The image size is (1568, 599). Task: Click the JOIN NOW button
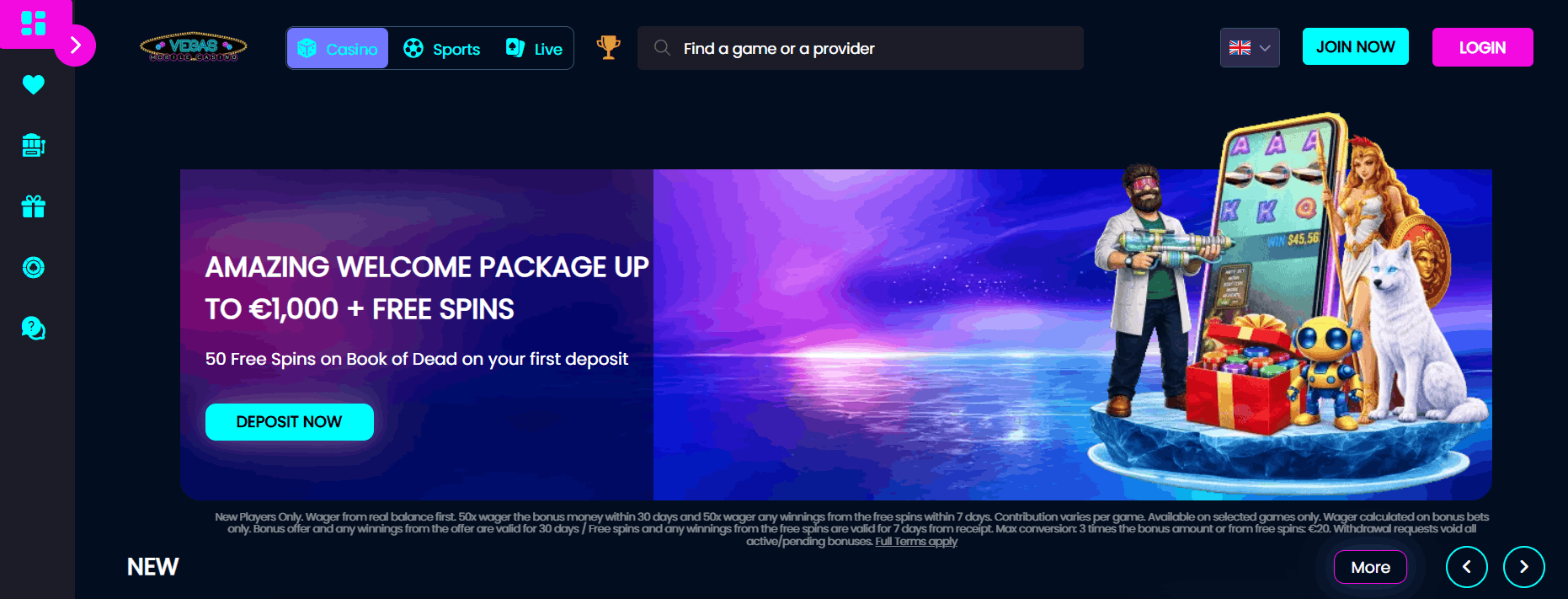pyautogui.click(x=1356, y=46)
